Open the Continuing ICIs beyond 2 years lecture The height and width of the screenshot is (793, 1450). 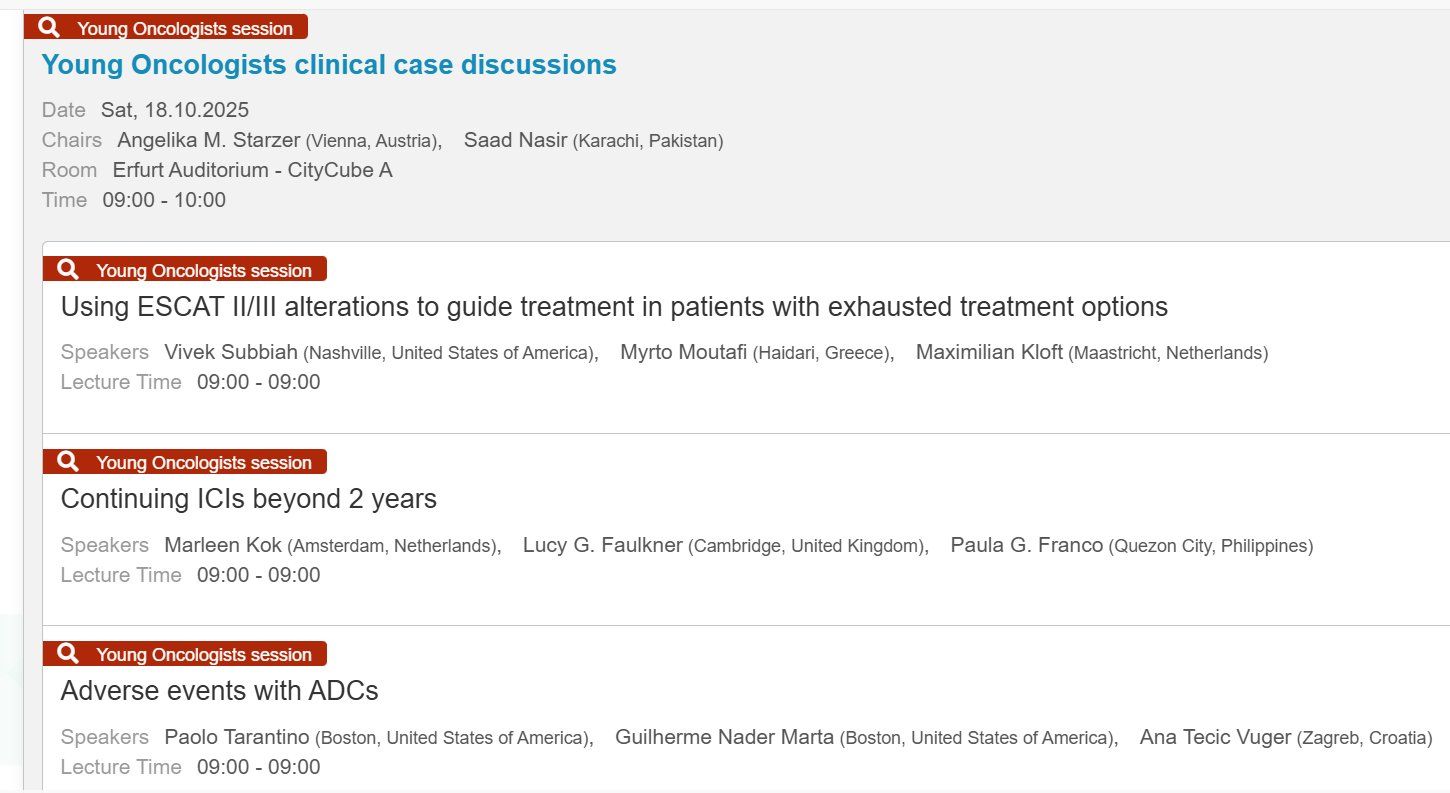(249, 498)
